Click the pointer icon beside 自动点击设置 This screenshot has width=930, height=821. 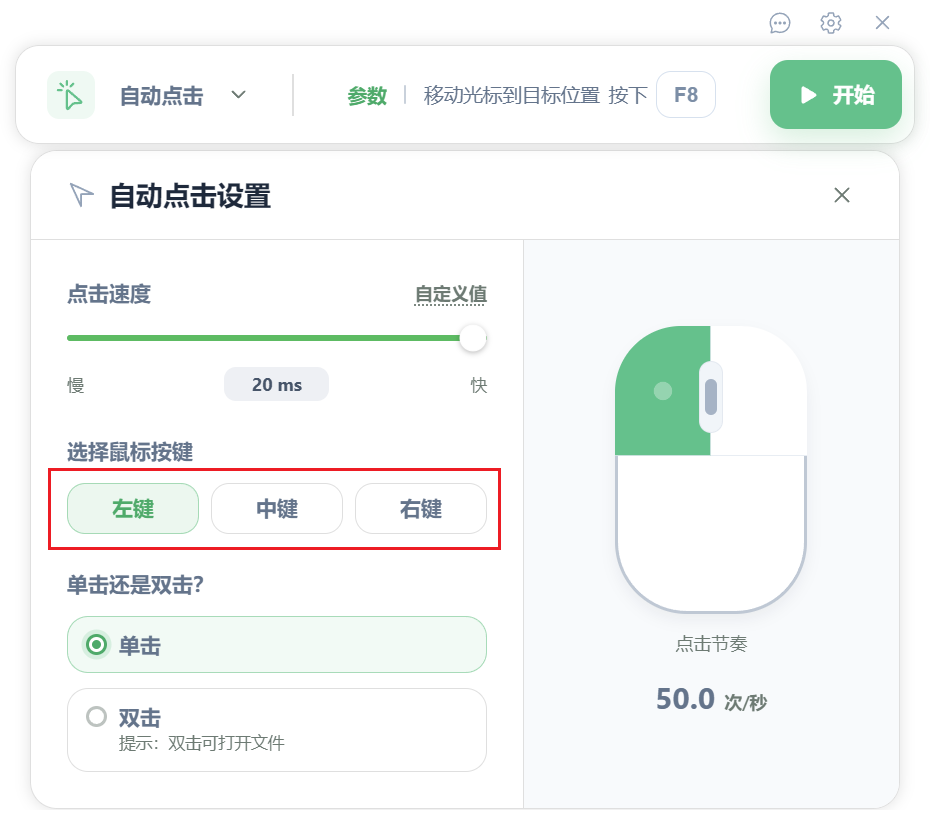pos(81,195)
